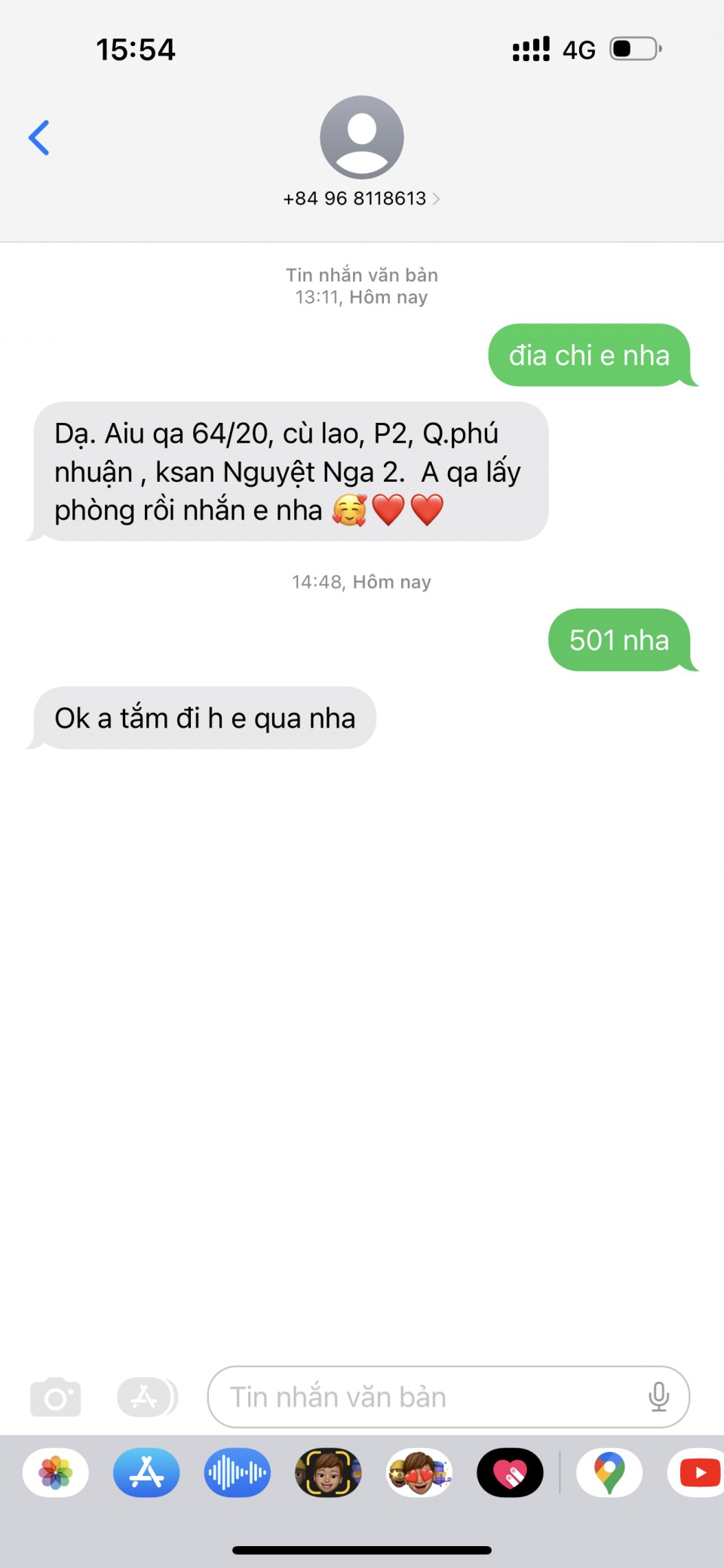Viewport: 724px width, 1568px height.
Task: Tap the Tin nhắn văn bản input field
Action: pyautogui.click(x=449, y=1397)
